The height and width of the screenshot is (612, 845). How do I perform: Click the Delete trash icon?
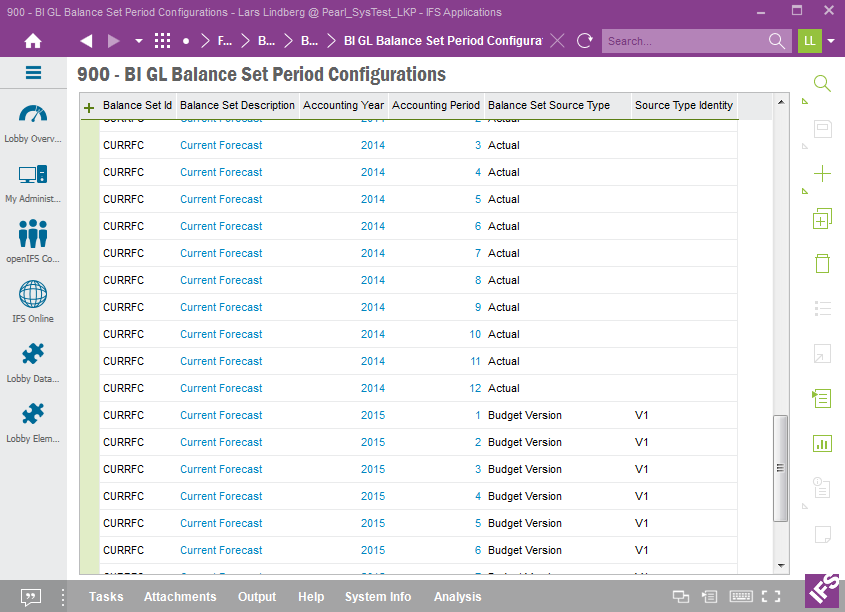(822, 263)
